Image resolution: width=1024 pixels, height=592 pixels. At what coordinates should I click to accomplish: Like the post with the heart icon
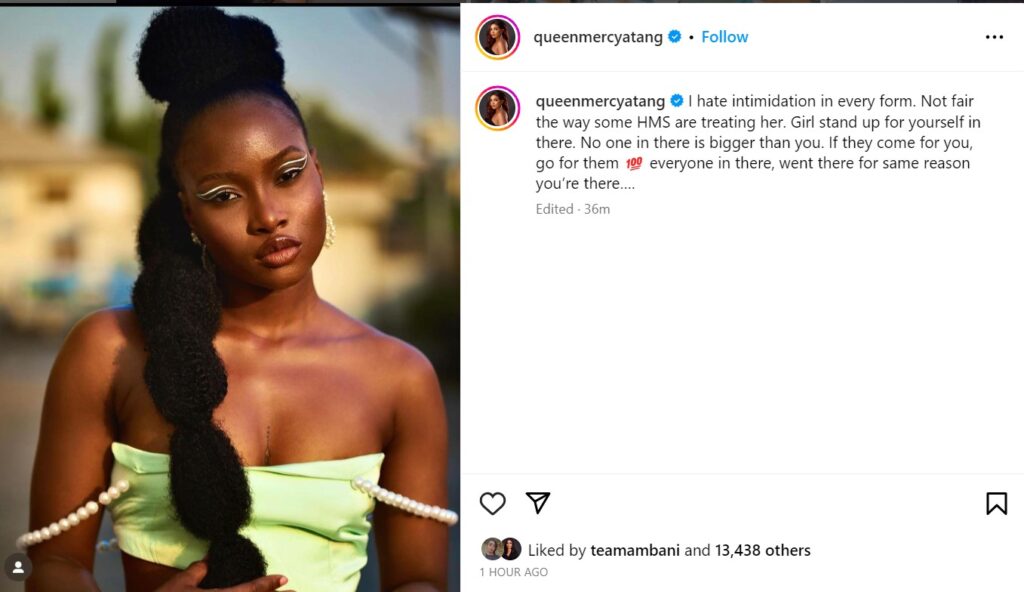[492, 503]
